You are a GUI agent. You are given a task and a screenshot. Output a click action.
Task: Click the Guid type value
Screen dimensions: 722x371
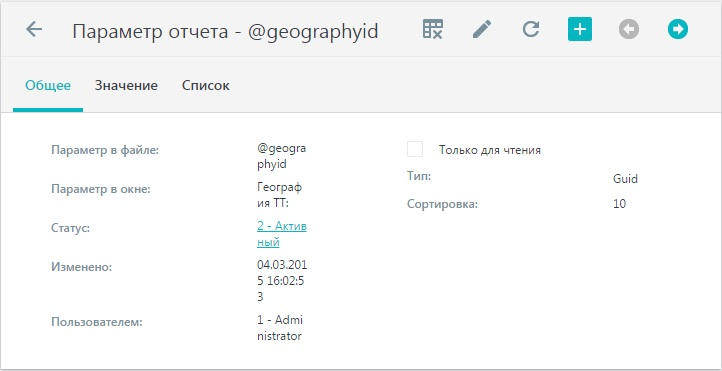click(625, 179)
